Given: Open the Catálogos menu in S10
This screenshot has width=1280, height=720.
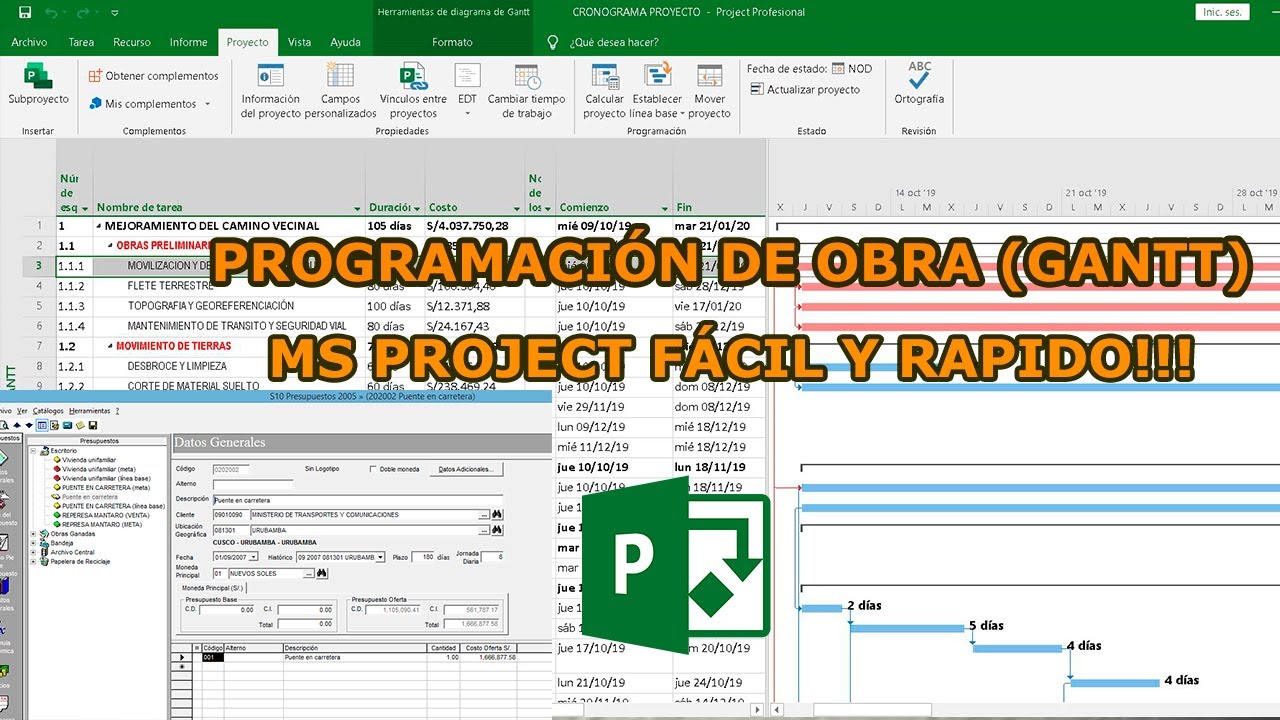Looking at the screenshot, I should click(x=47, y=411).
